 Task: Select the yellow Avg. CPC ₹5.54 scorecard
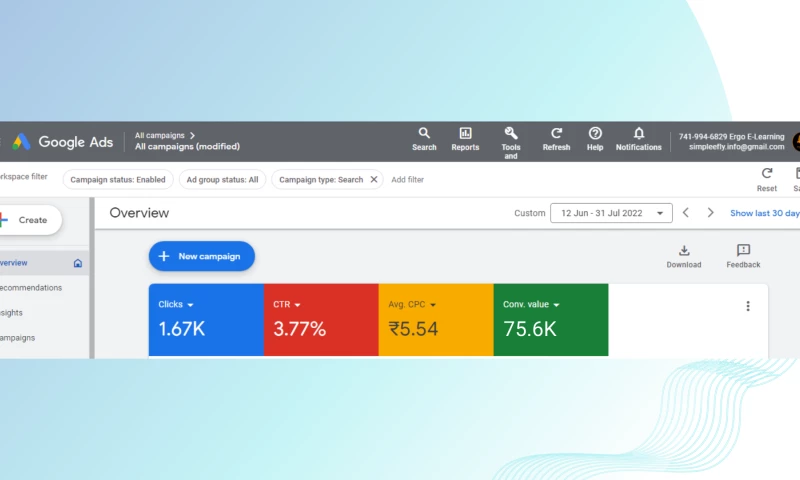[436, 320]
